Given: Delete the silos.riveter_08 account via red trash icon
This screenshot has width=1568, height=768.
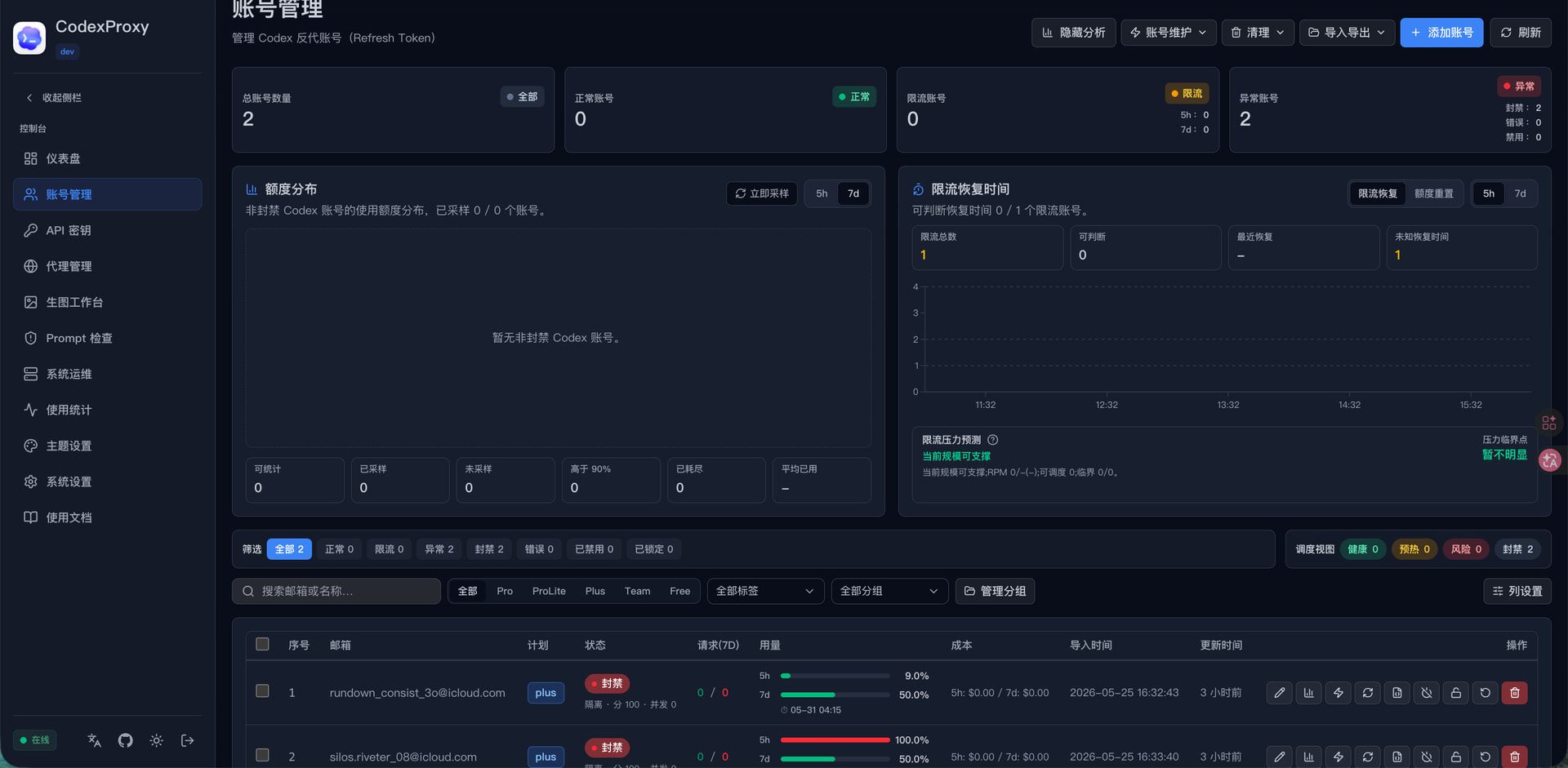Looking at the screenshot, I should 1515,757.
